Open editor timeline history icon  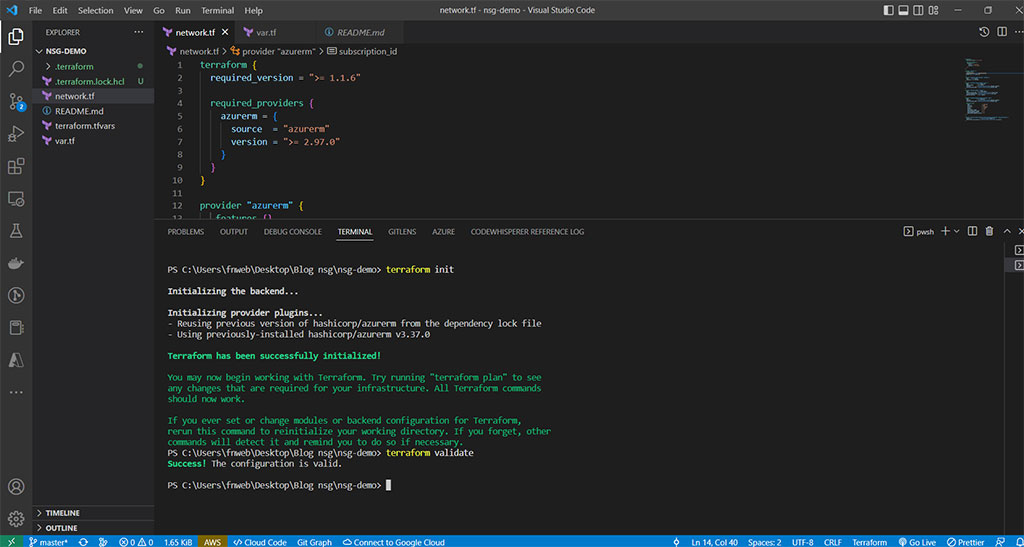pyautogui.click(x=984, y=32)
